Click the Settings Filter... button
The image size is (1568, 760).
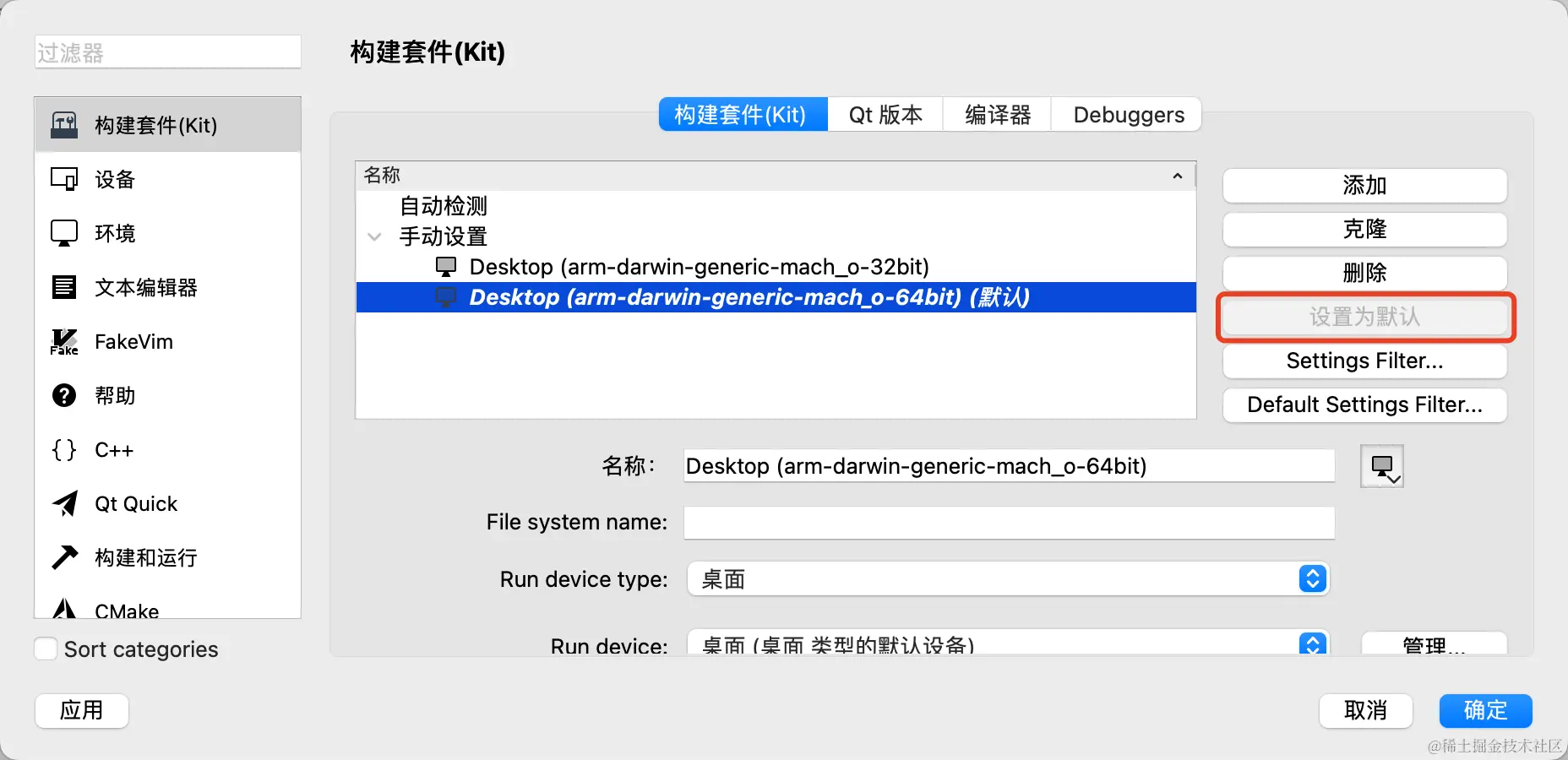(x=1364, y=361)
